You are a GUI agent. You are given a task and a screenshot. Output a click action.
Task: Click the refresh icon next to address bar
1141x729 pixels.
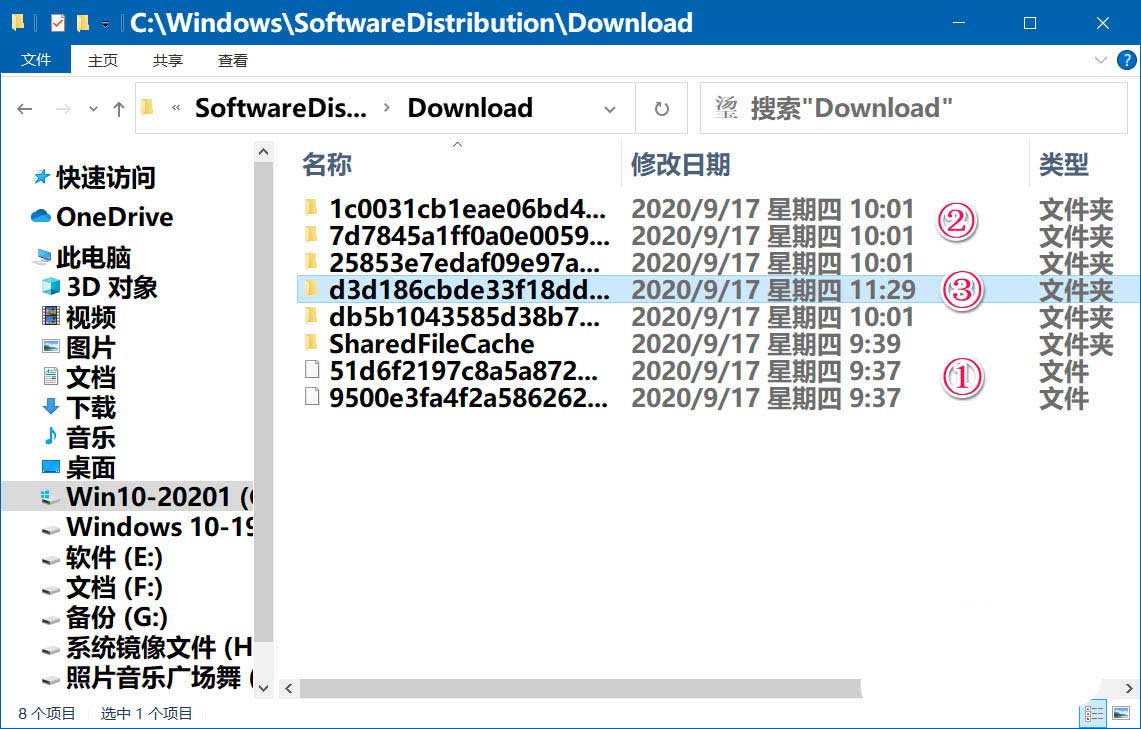coord(662,108)
